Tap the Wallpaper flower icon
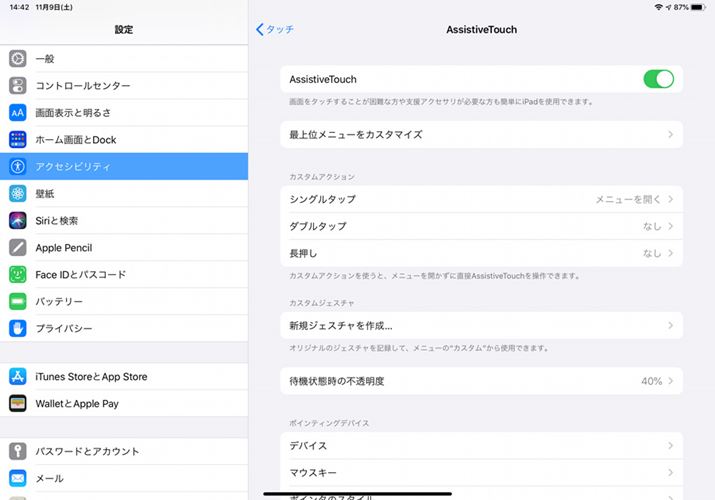 click(x=17, y=194)
